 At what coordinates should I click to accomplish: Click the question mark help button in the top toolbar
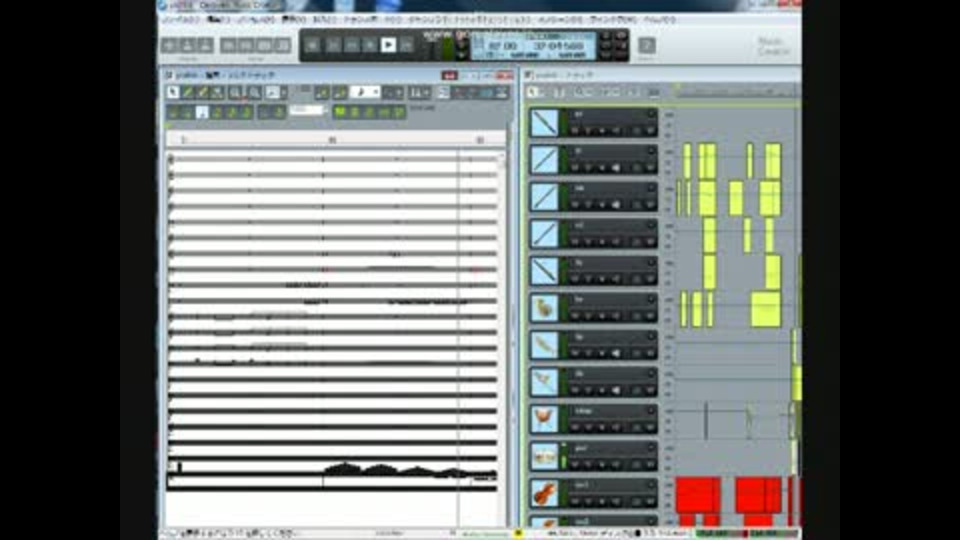coord(647,45)
